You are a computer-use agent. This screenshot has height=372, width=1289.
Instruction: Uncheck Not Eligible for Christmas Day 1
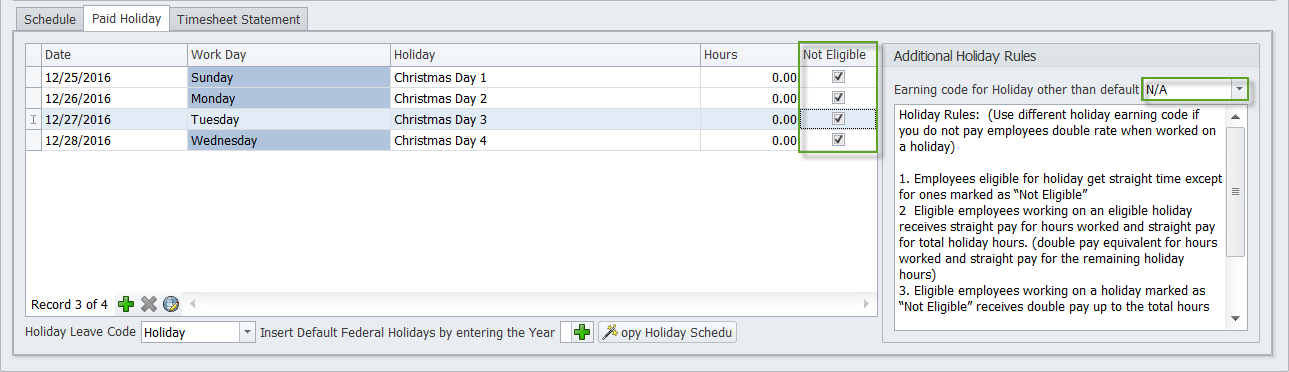point(839,77)
